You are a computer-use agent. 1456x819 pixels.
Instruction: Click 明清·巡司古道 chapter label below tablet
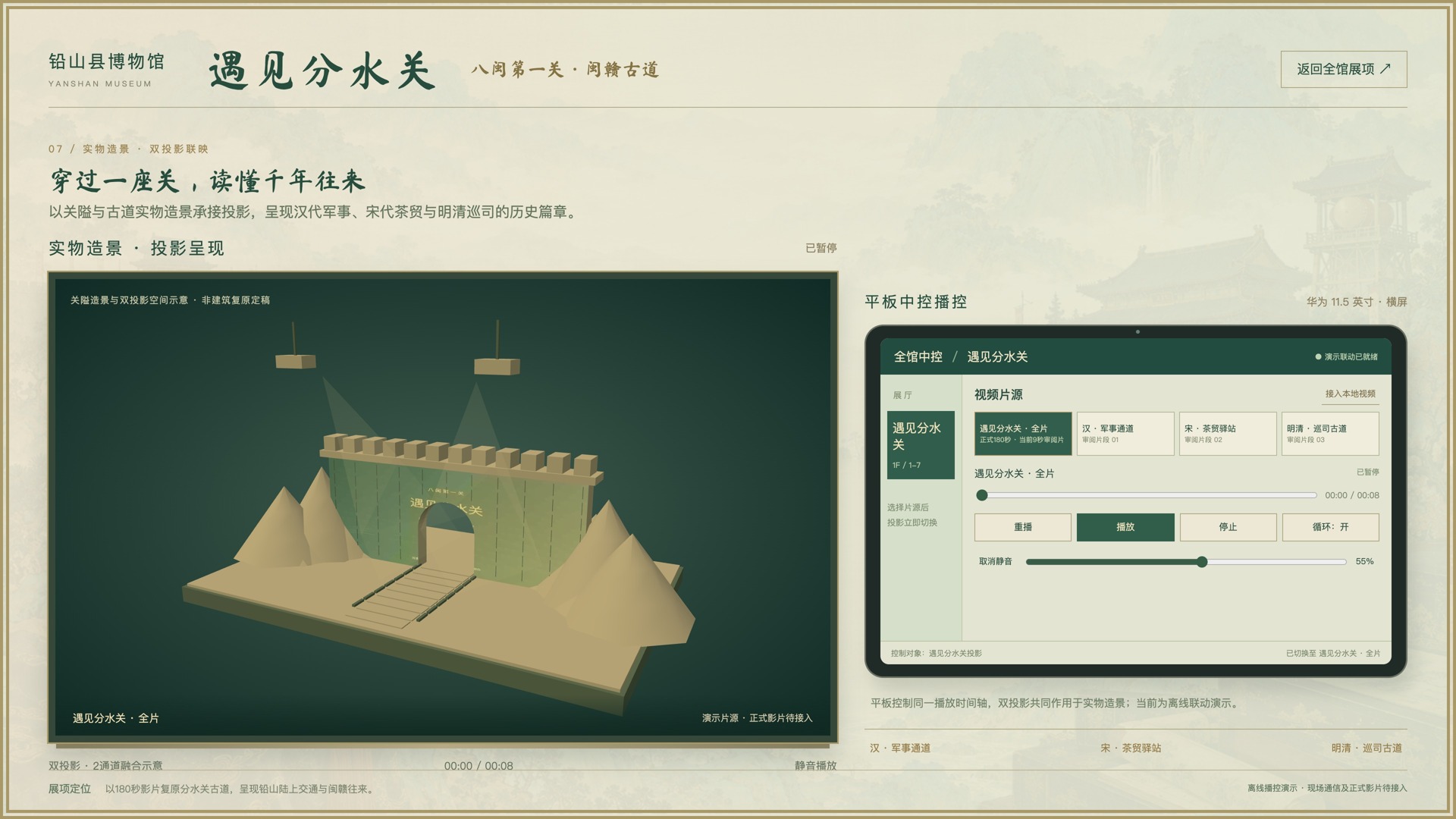coord(1367,748)
